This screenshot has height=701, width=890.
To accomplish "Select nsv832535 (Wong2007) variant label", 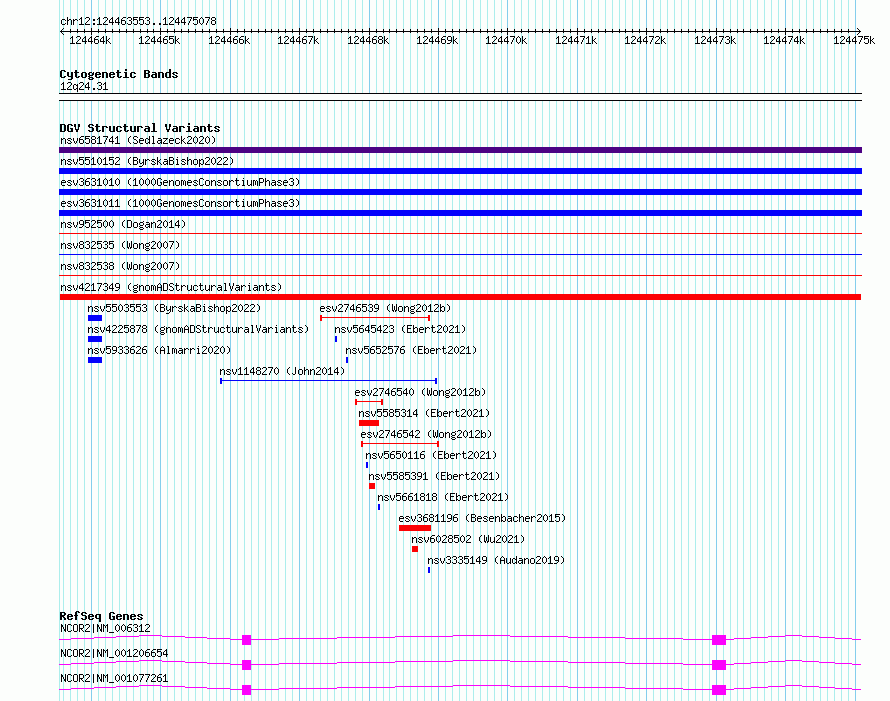I will pos(120,245).
